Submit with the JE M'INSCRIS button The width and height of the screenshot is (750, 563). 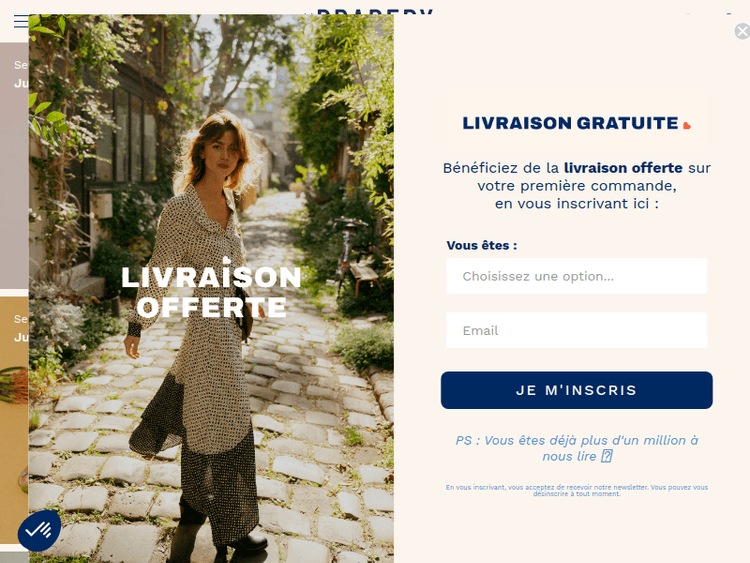pyautogui.click(x=576, y=390)
